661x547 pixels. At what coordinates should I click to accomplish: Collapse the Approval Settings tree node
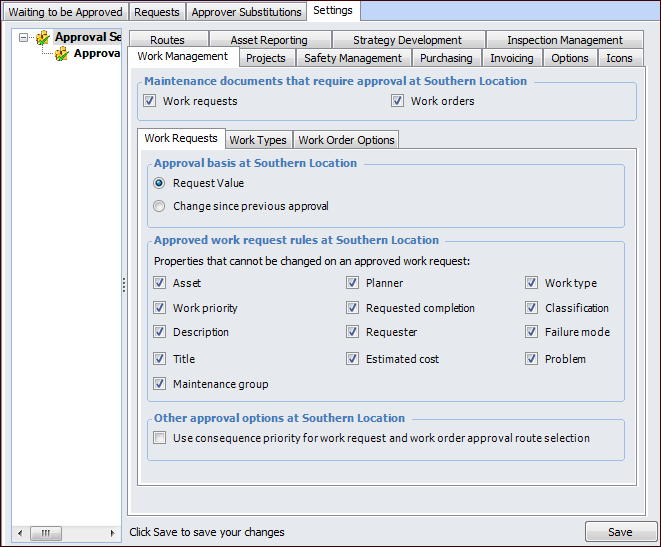click(x=24, y=38)
